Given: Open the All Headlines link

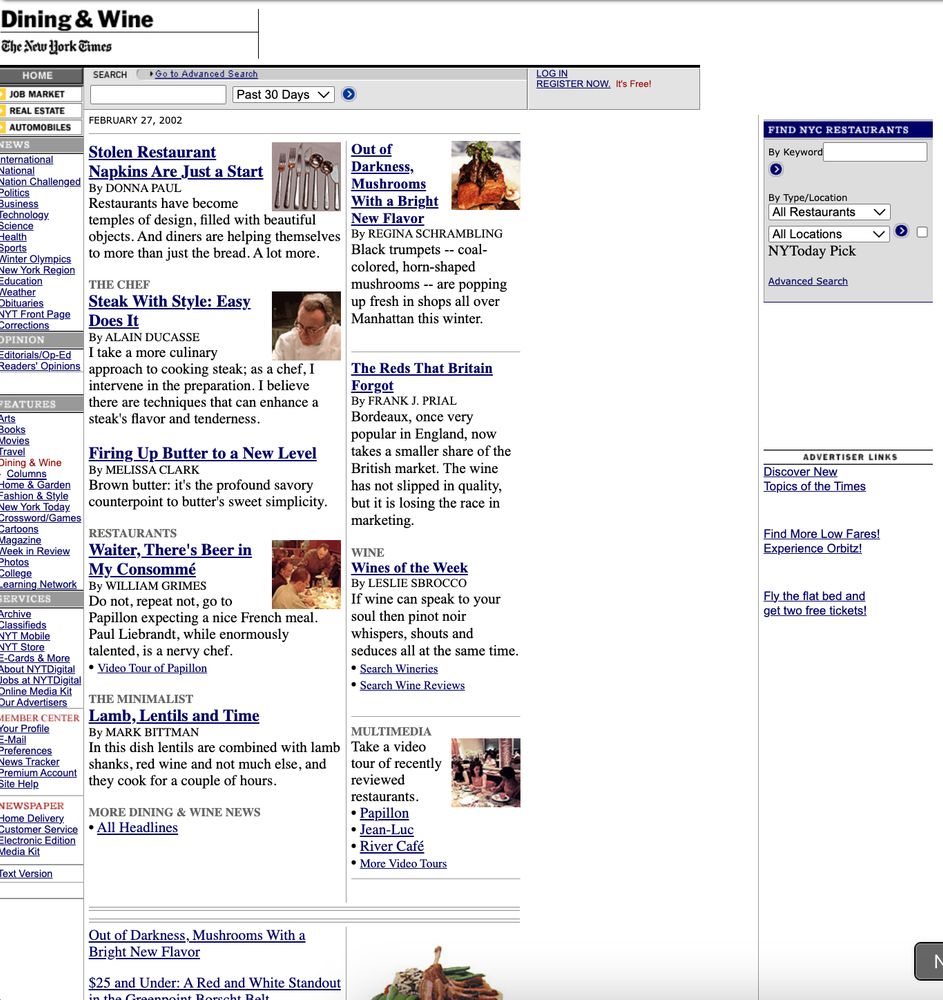Looking at the screenshot, I should pyautogui.click(x=137, y=827).
